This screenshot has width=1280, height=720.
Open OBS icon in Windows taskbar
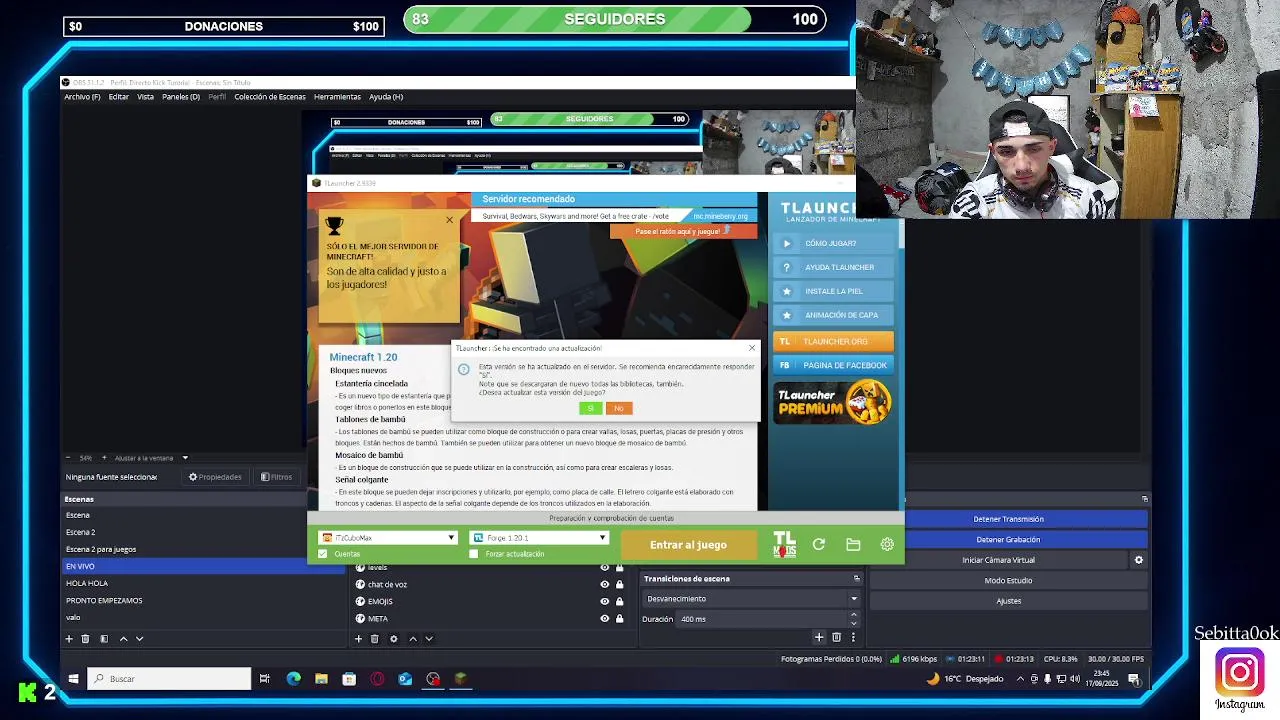click(x=433, y=679)
